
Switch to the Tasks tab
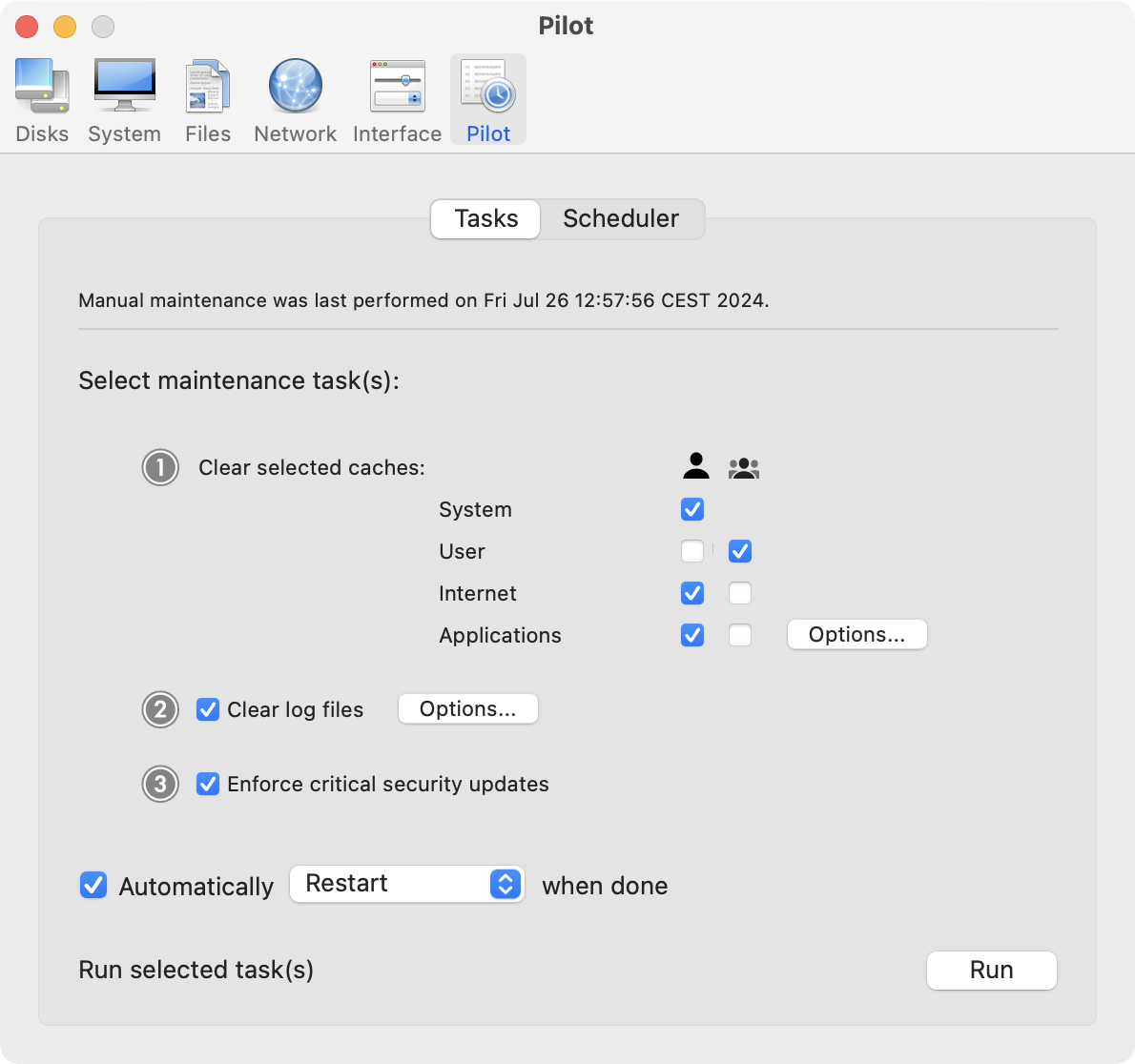click(485, 218)
